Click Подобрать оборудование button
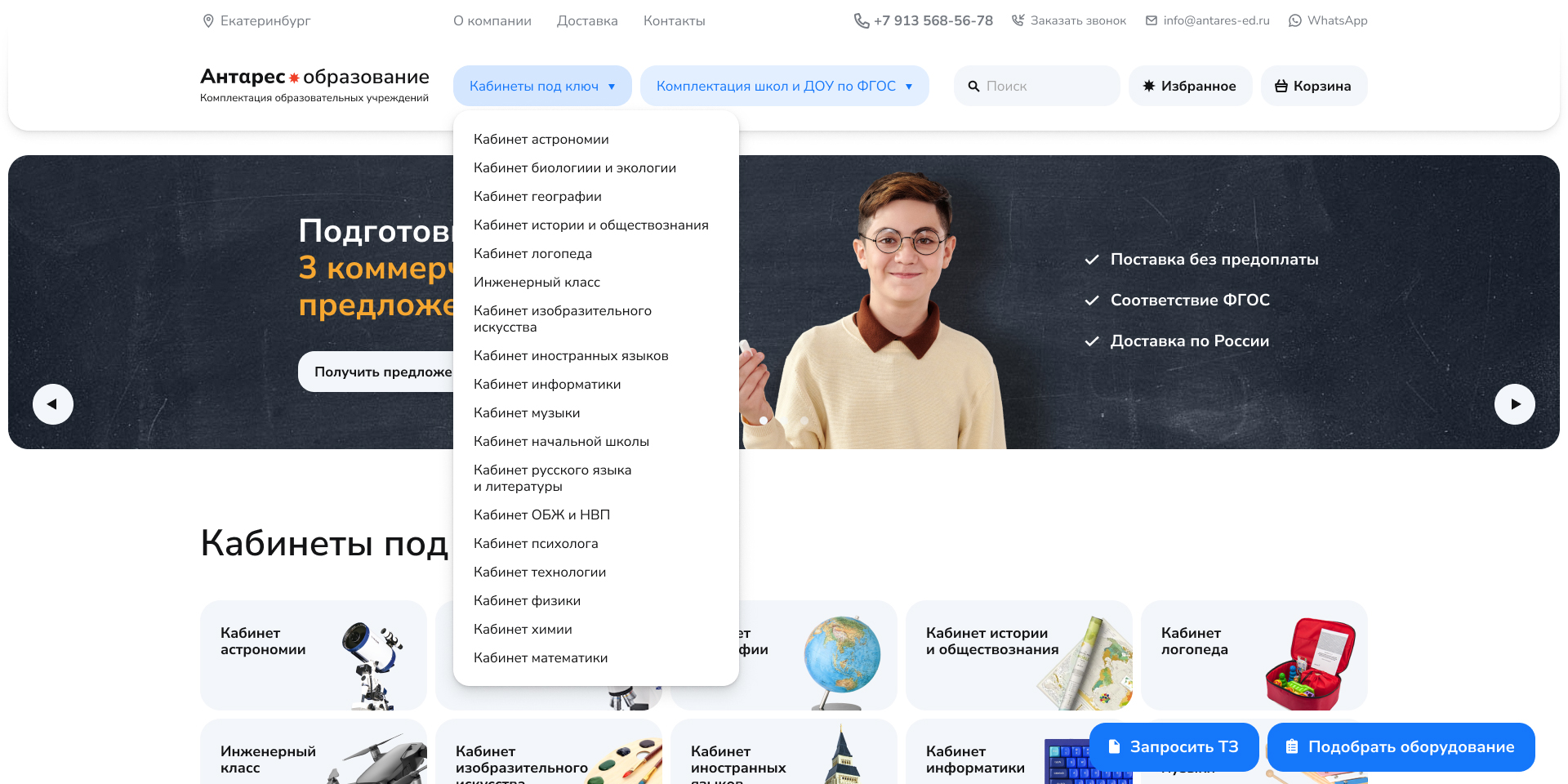The width and height of the screenshot is (1568, 784). [1401, 746]
